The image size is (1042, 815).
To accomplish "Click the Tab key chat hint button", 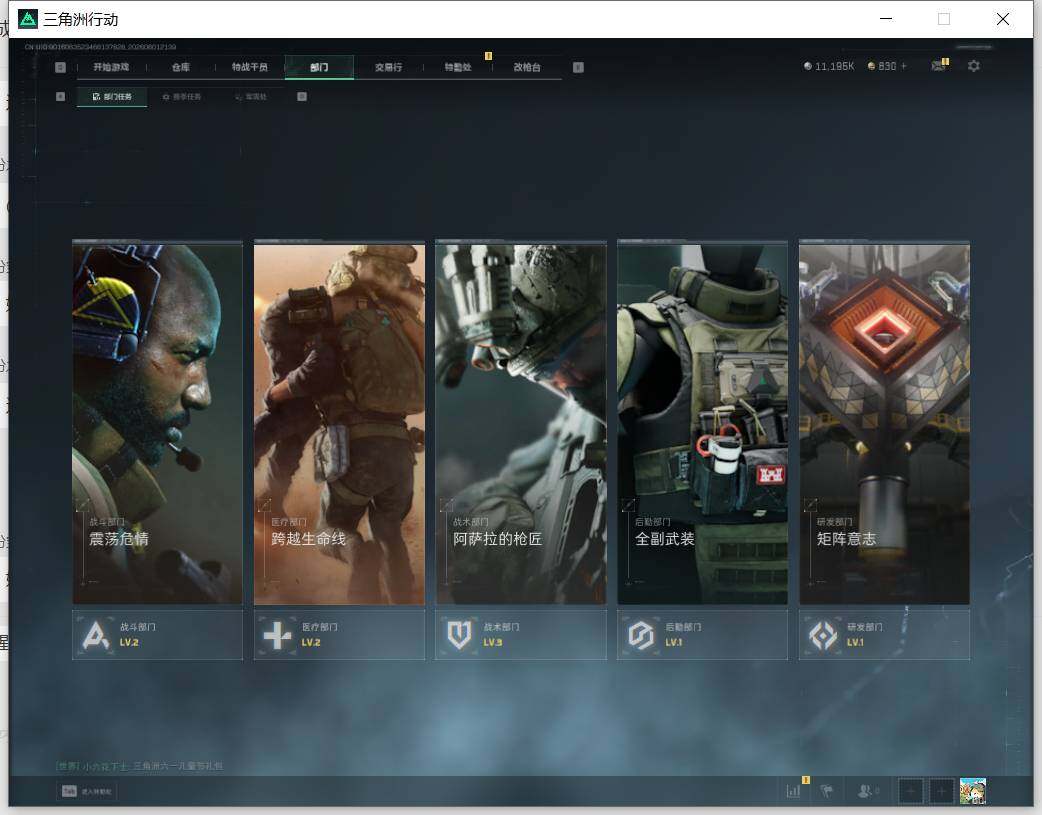I will click(86, 791).
